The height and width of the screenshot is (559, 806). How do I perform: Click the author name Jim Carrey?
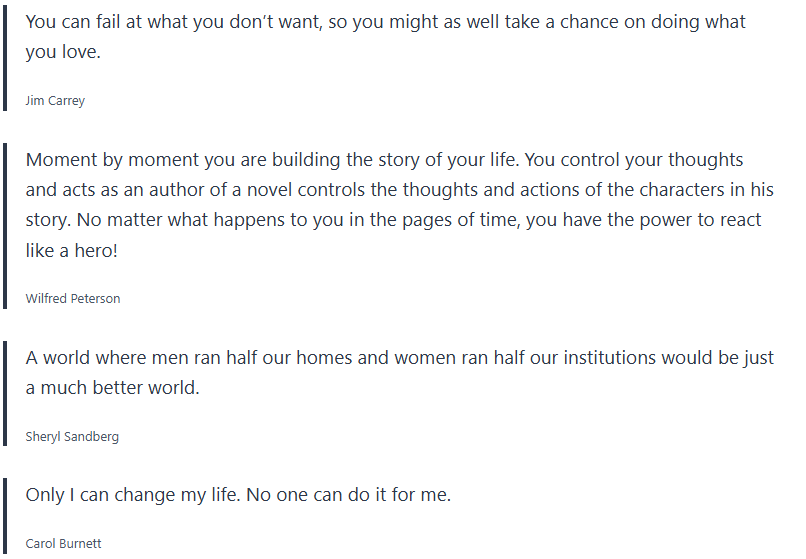tap(55, 101)
